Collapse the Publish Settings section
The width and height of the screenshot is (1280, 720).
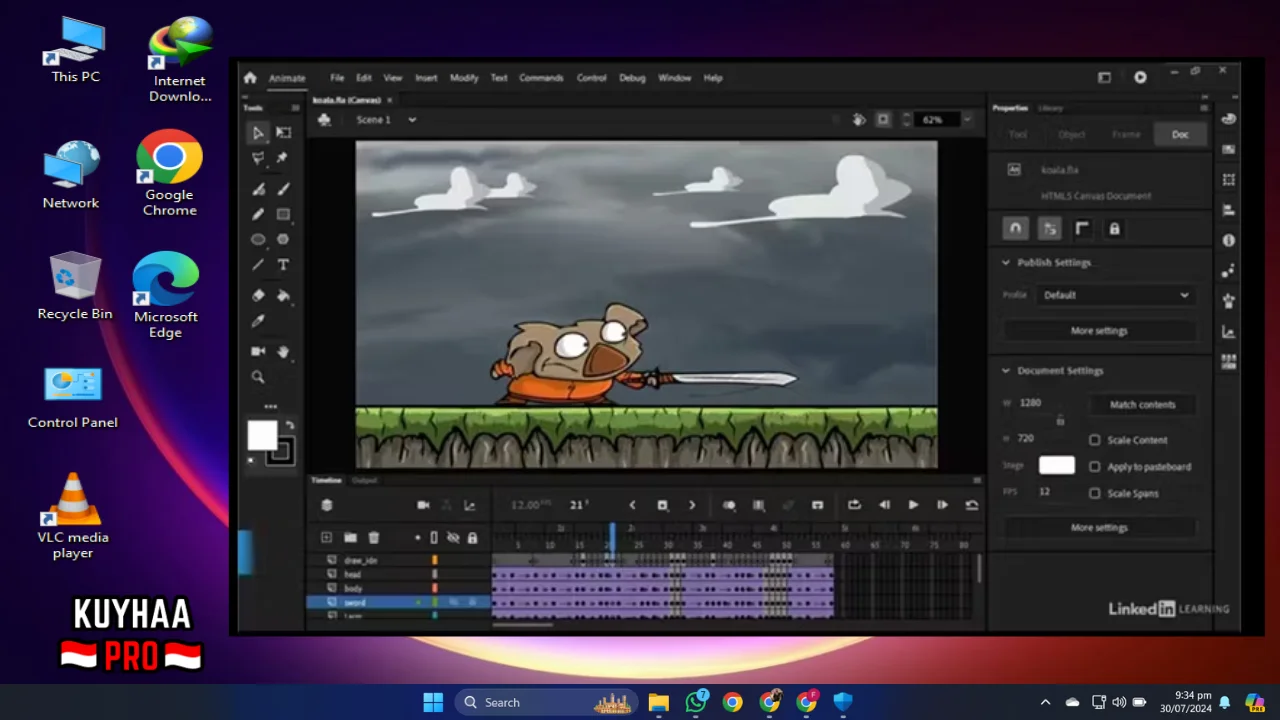[x=1006, y=263]
